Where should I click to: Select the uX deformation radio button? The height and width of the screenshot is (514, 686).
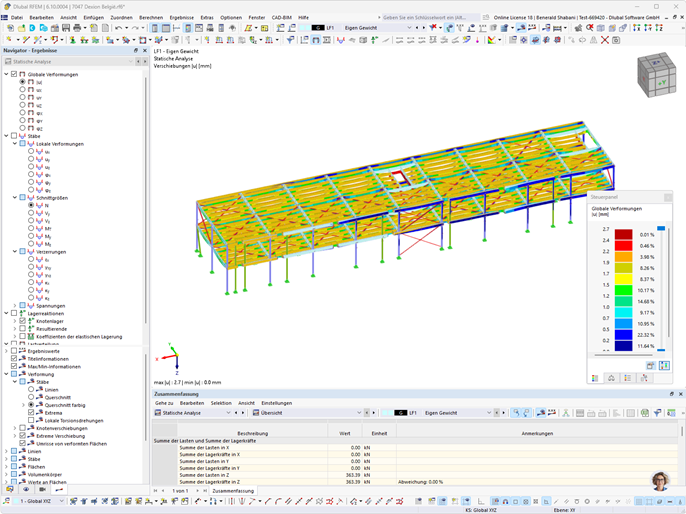pos(22,89)
